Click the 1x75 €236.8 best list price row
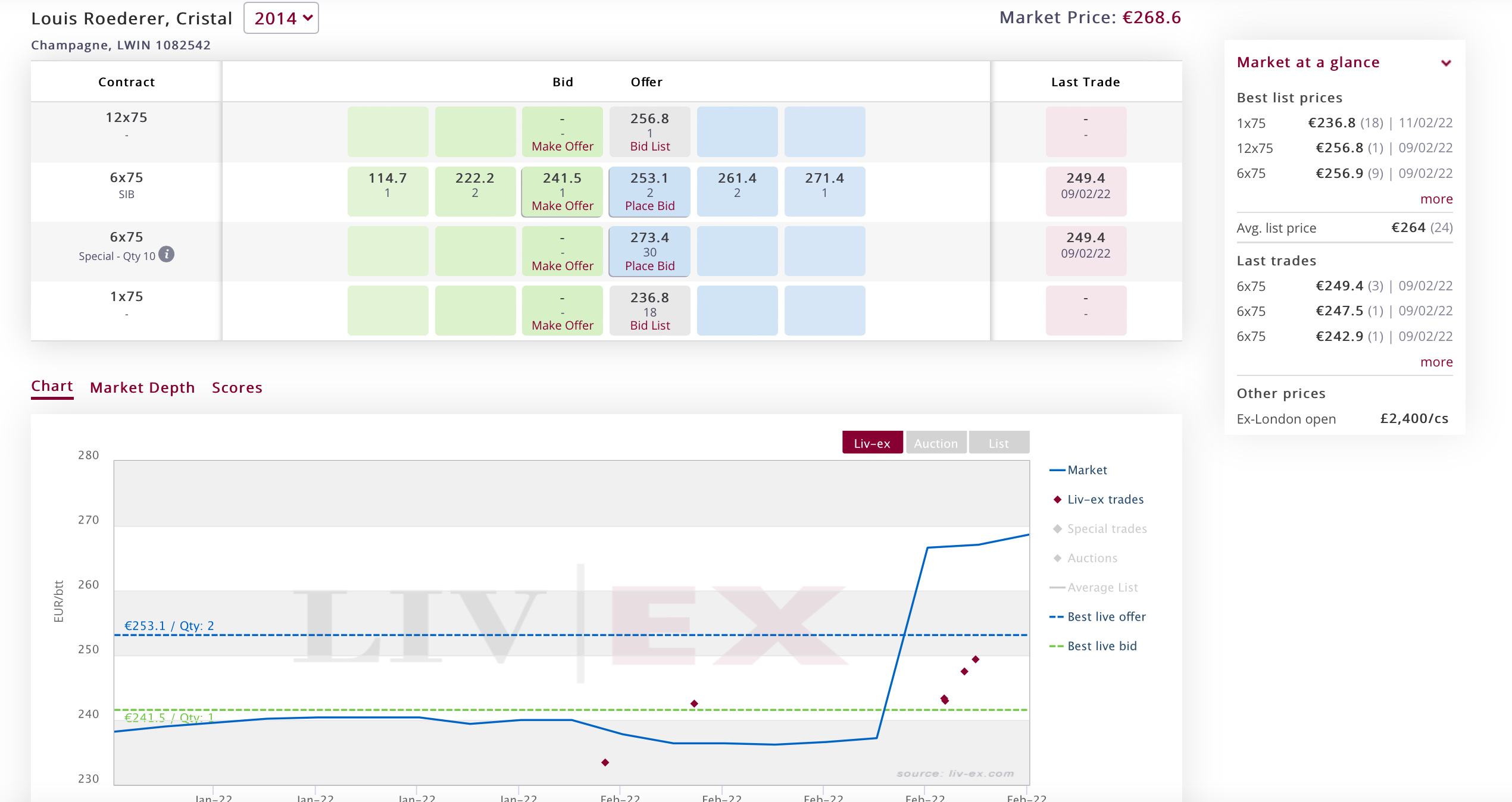 pyautogui.click(x=1345, y=123)
